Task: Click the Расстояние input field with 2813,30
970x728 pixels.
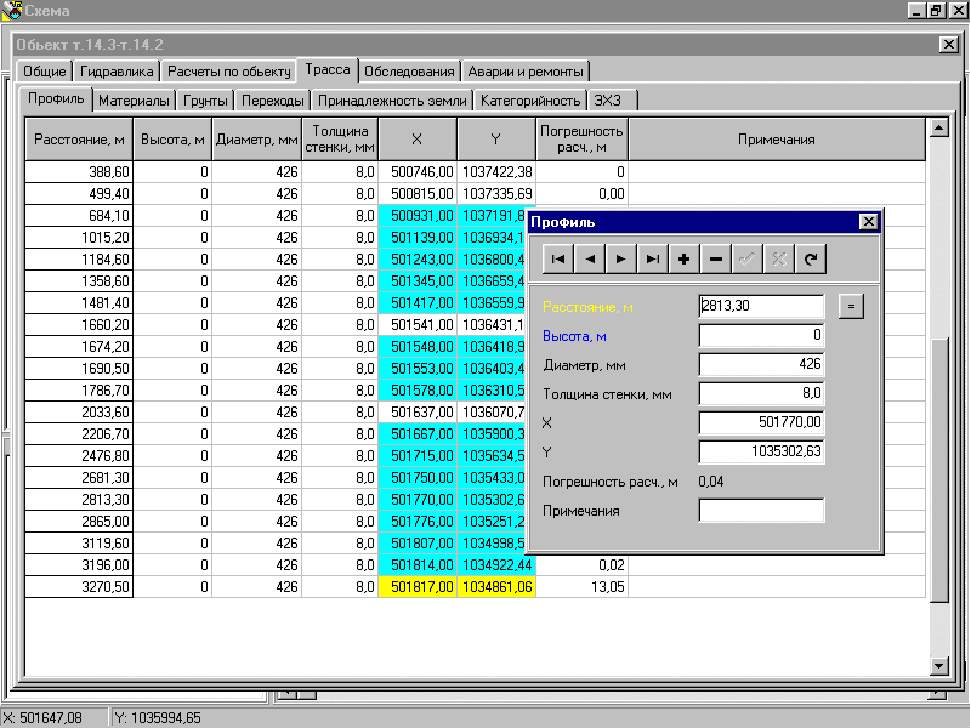Action: pyautogui.click(x=762, y=306)
